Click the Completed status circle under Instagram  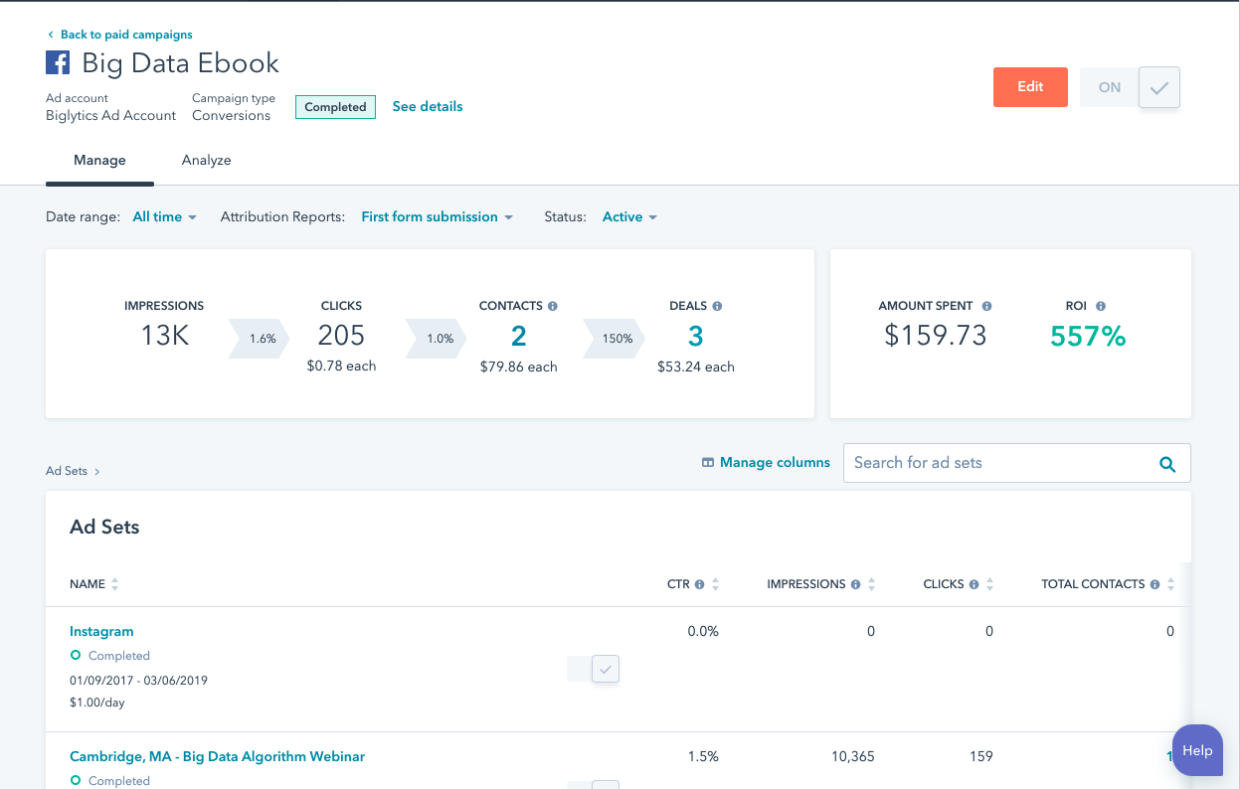tap(75, 655)
